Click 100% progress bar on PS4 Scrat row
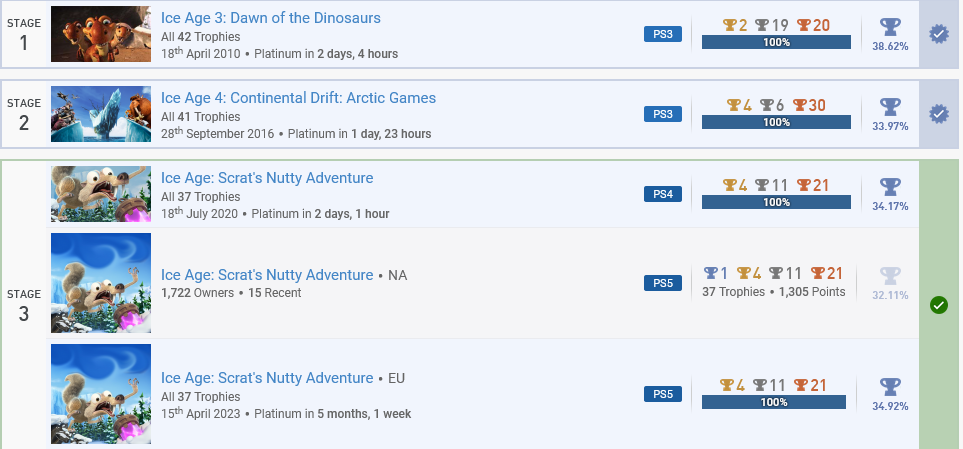The width and height of the screenshot is (963, 449). 776,202
